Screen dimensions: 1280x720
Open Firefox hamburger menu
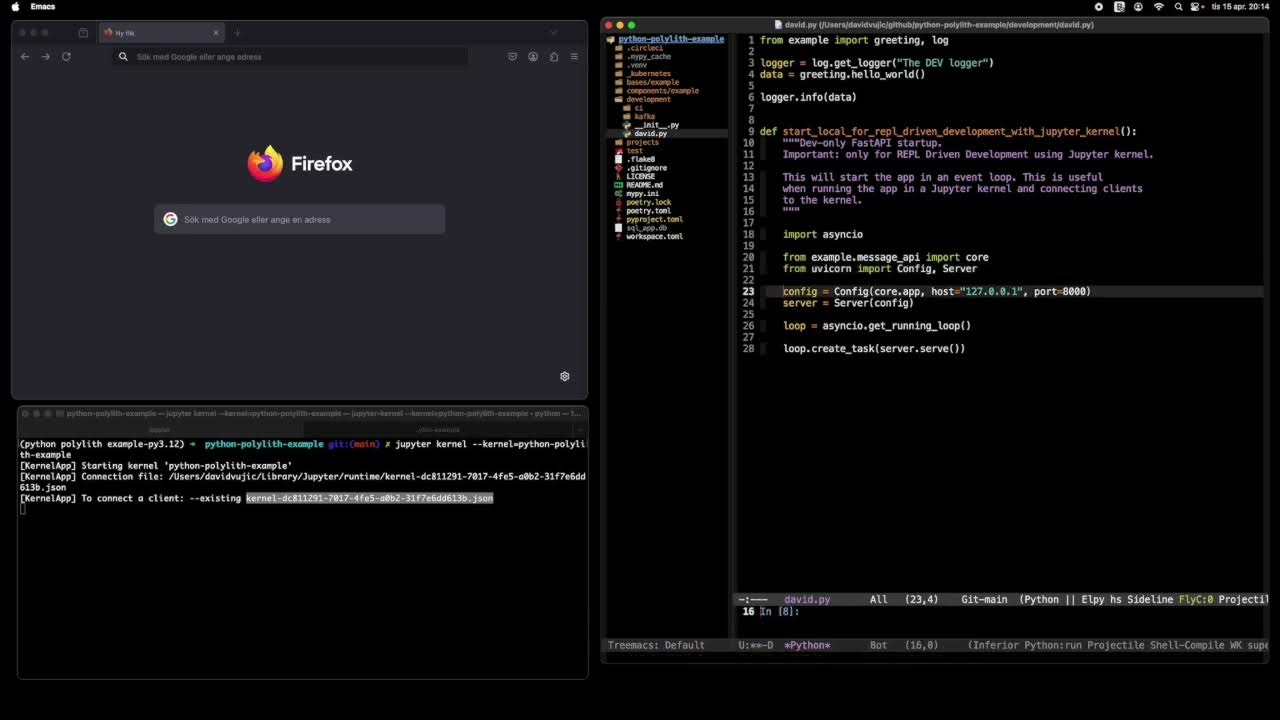574,57
